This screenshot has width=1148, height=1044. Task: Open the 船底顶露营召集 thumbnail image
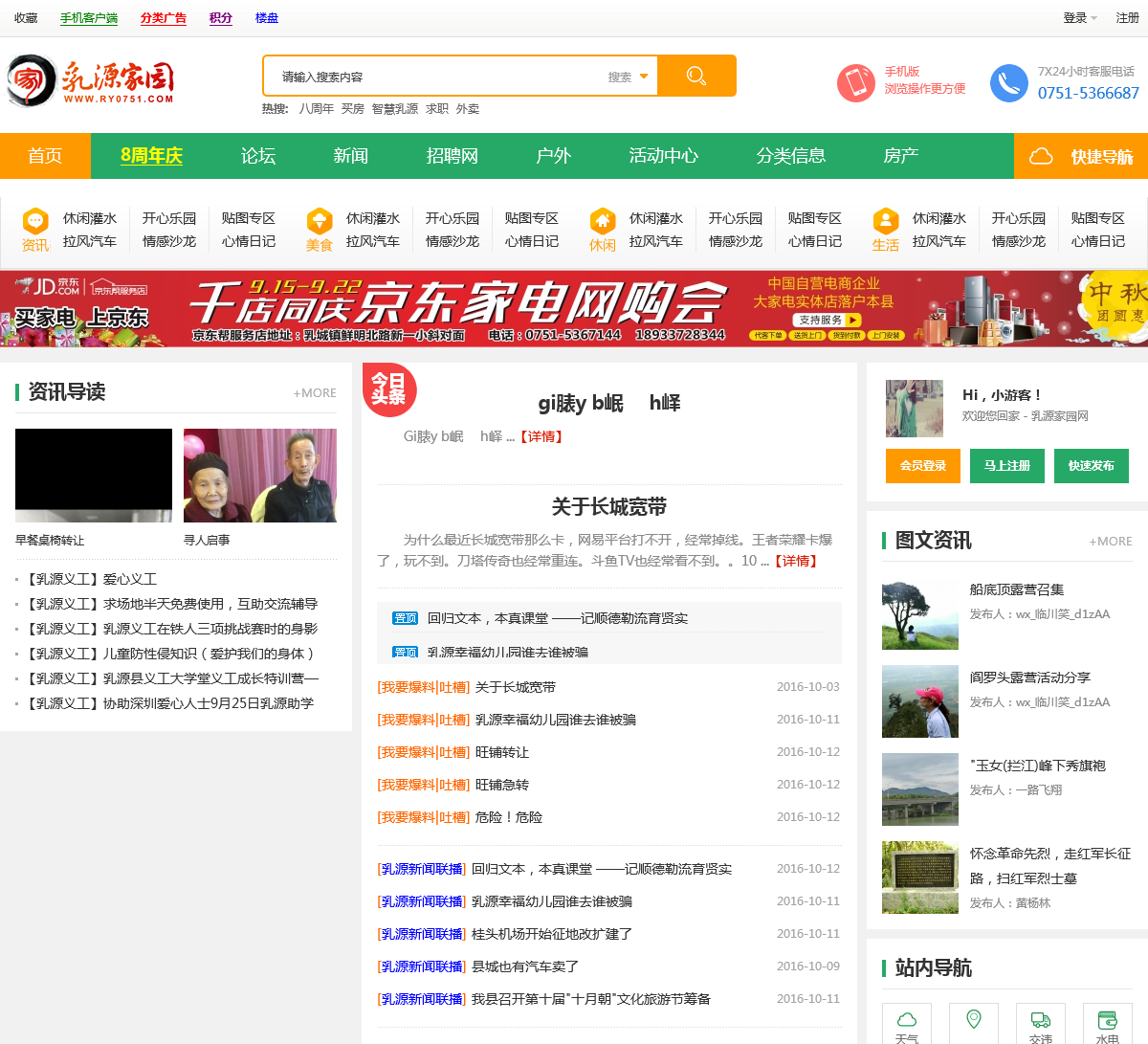(x=920, y=615)
